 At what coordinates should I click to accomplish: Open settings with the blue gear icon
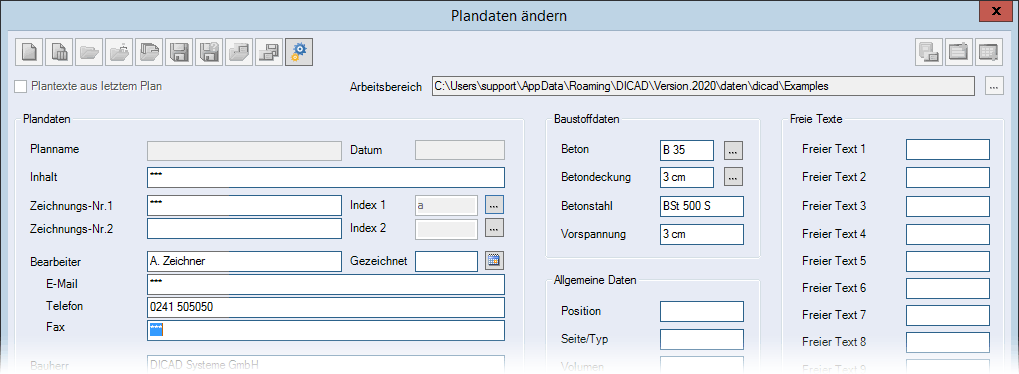(299, 52)
